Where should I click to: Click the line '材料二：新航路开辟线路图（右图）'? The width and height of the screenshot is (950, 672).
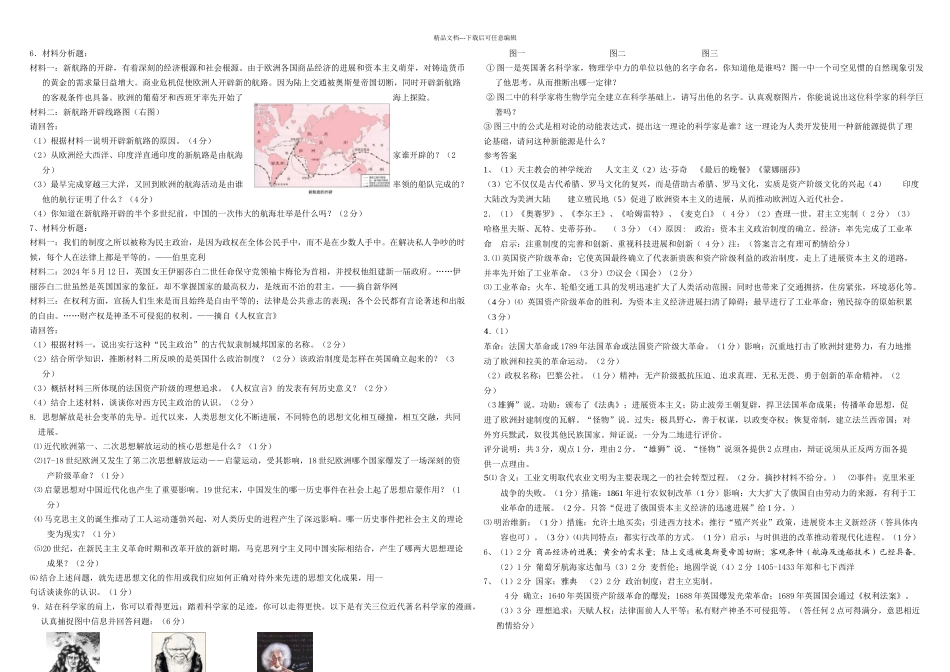click(x=95, y=111)
